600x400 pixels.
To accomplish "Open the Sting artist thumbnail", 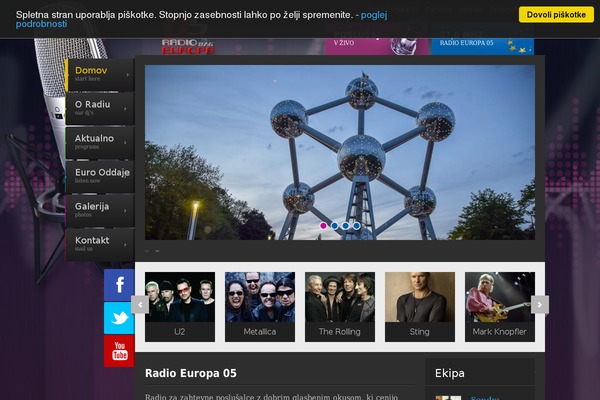I will pyautogui.click(x=420, y=297).
